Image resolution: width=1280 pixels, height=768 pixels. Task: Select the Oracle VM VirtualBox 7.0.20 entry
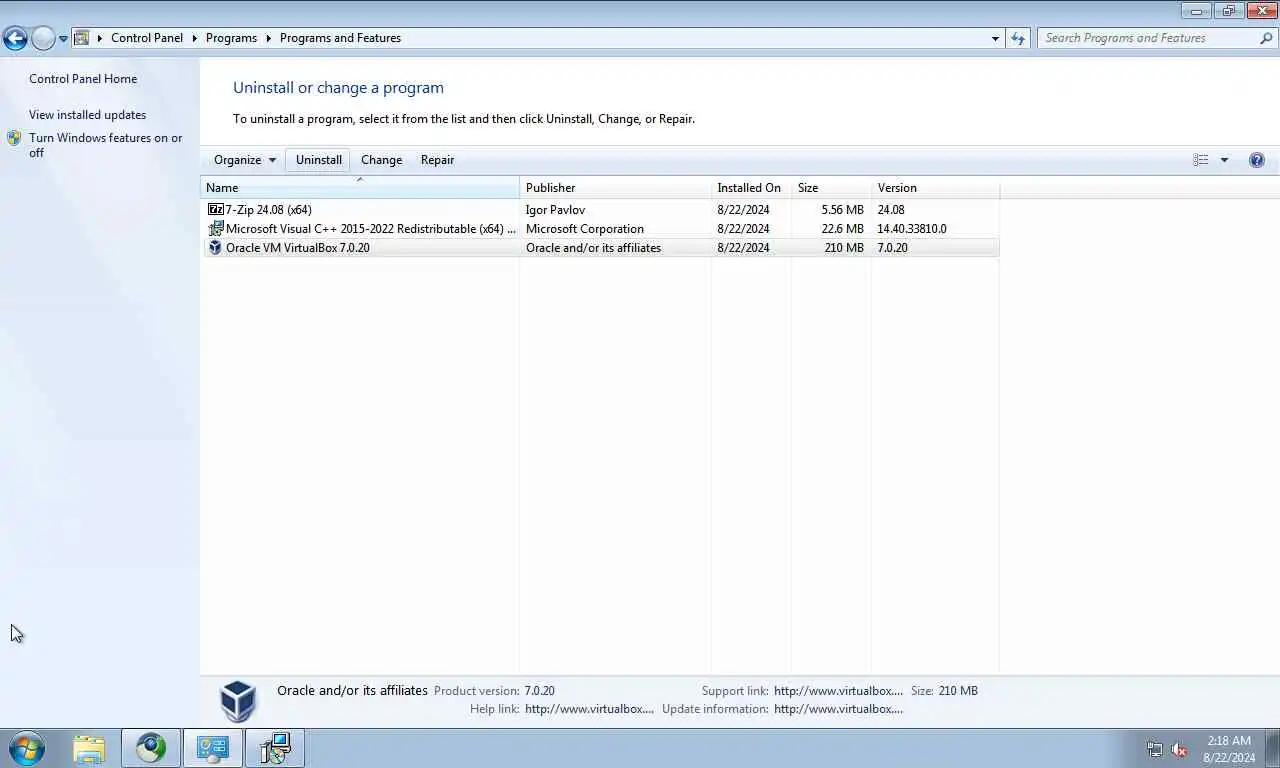pos(601,248)
